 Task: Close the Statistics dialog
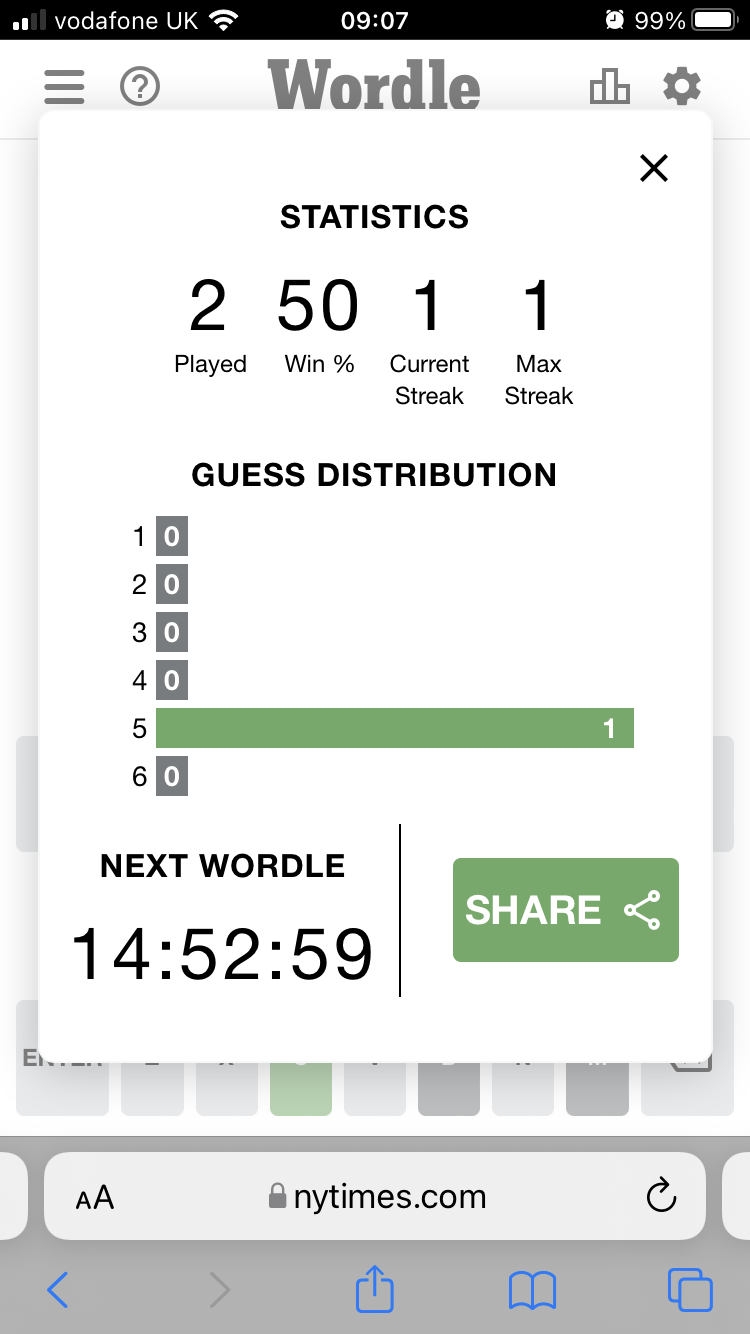[653, 168]
